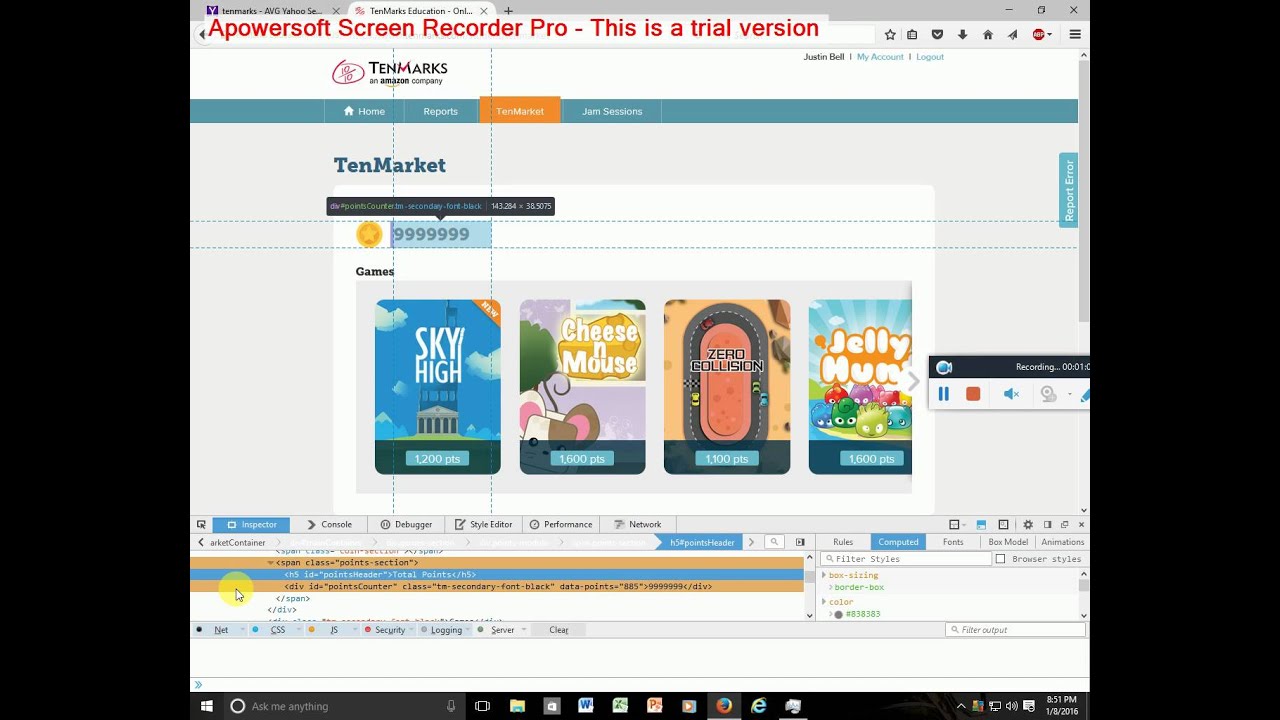Launch Excel from the taskbar
Screen dimensions: 1280x720
tap(620, 706)
